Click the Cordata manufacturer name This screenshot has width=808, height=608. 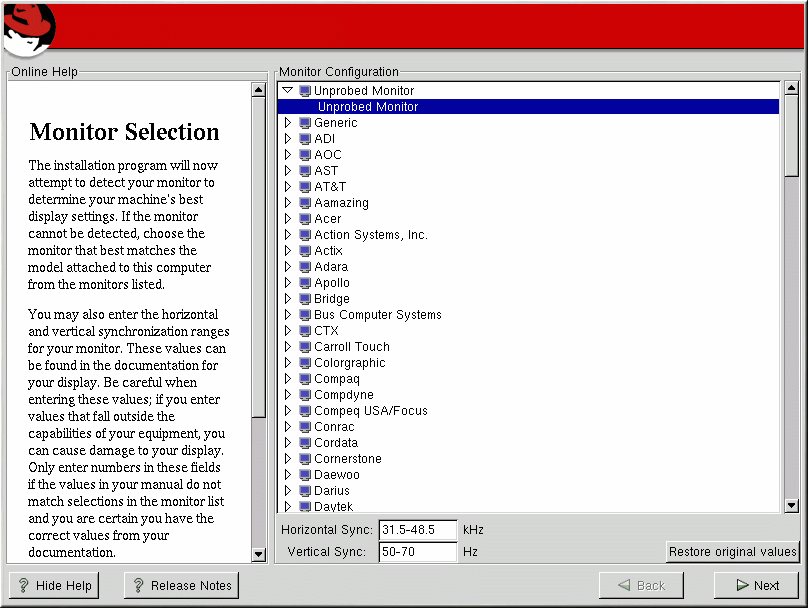[336, 443]
